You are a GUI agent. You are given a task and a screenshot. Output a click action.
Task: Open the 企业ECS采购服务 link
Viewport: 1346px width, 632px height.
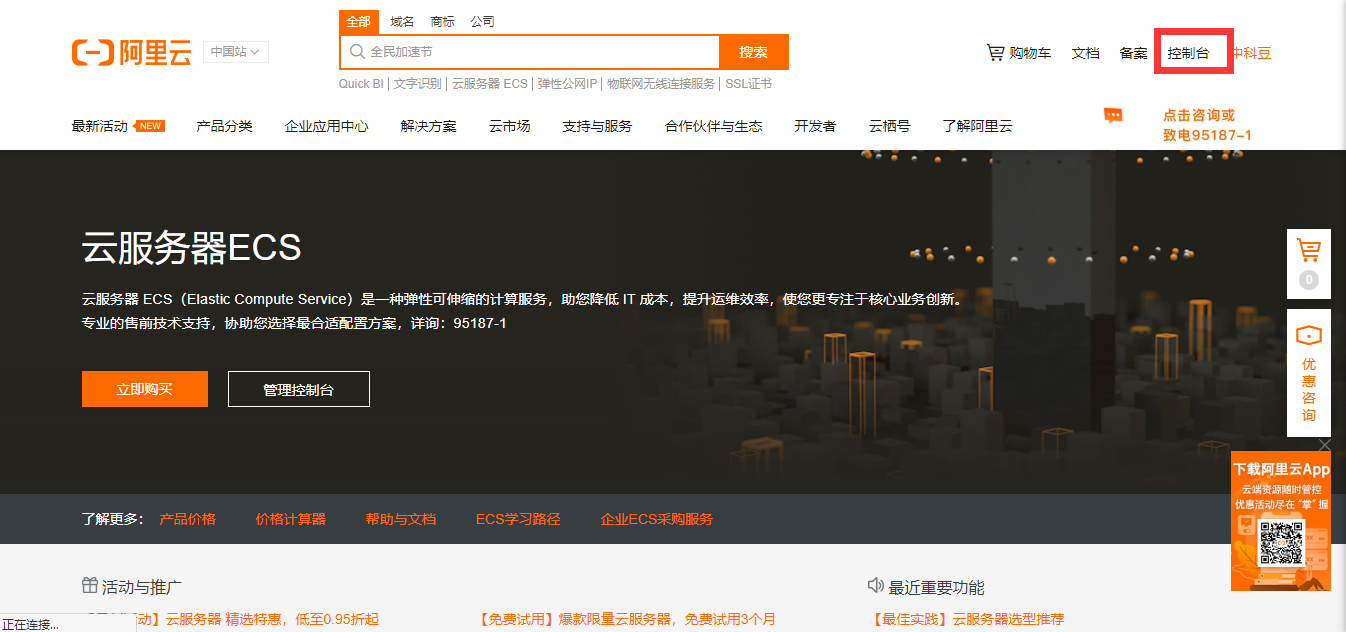click(x=657, y=519)
